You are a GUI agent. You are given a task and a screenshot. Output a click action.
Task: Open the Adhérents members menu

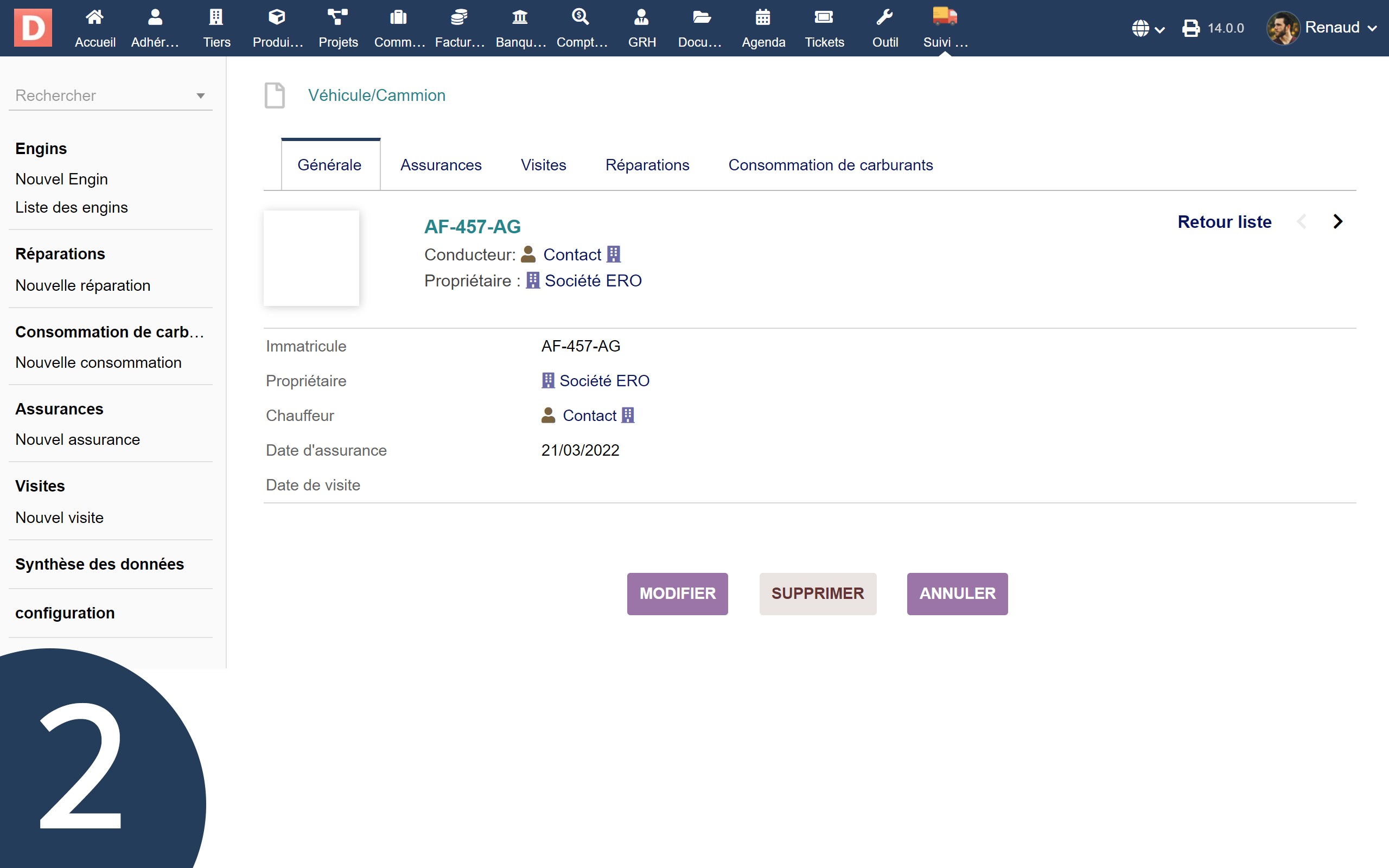coord(155,28)
